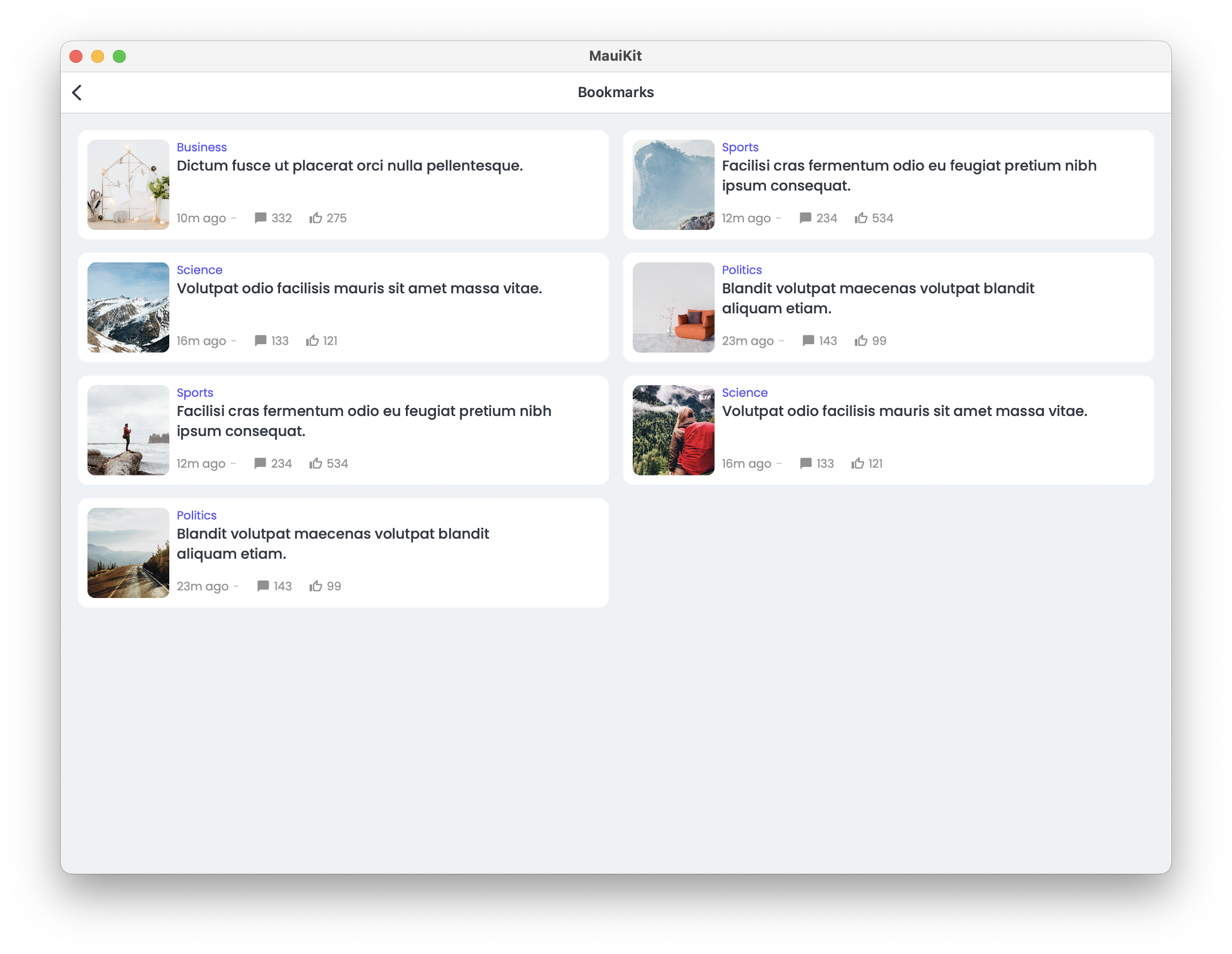Click the green fullscreen window button
The width and height of the screenshot is (1232, 954).
pos(119,56)
